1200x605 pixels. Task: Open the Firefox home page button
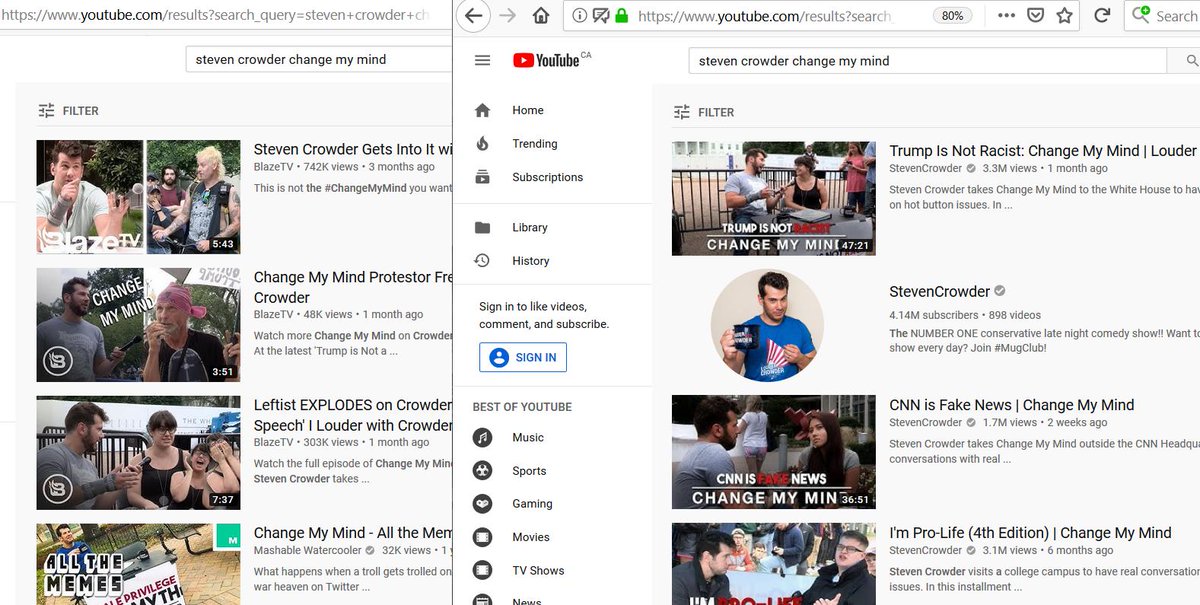pos(541,16)
